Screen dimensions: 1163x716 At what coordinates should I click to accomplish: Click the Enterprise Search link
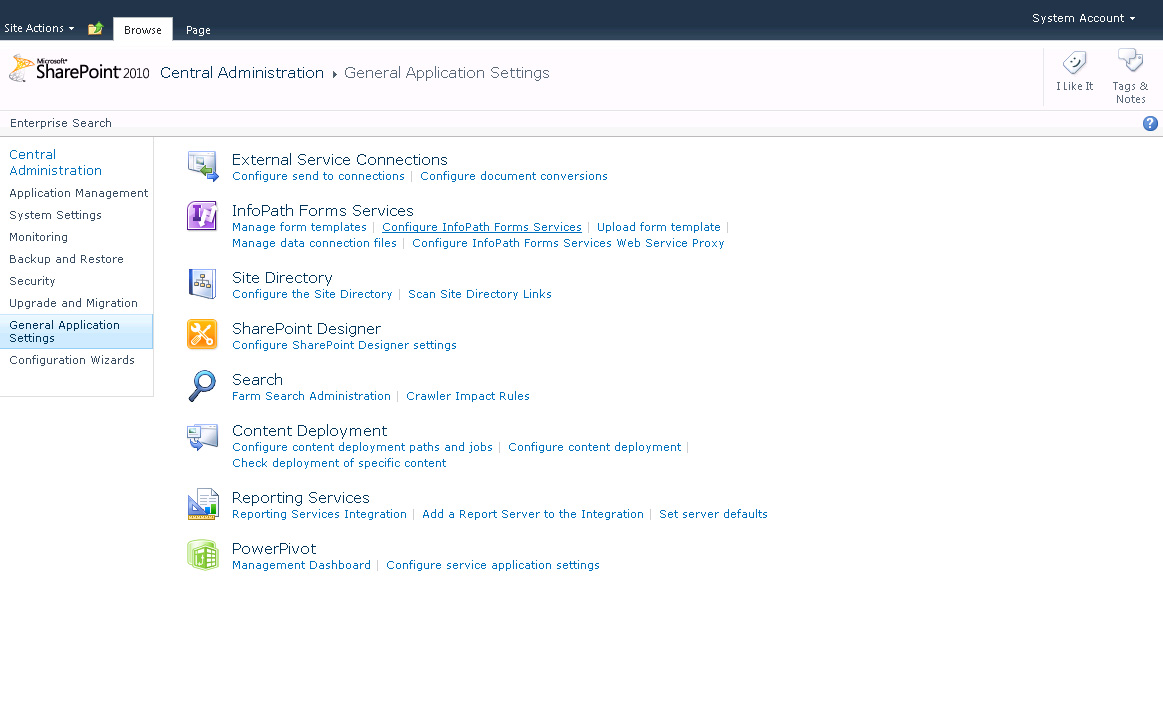(61, 123)
